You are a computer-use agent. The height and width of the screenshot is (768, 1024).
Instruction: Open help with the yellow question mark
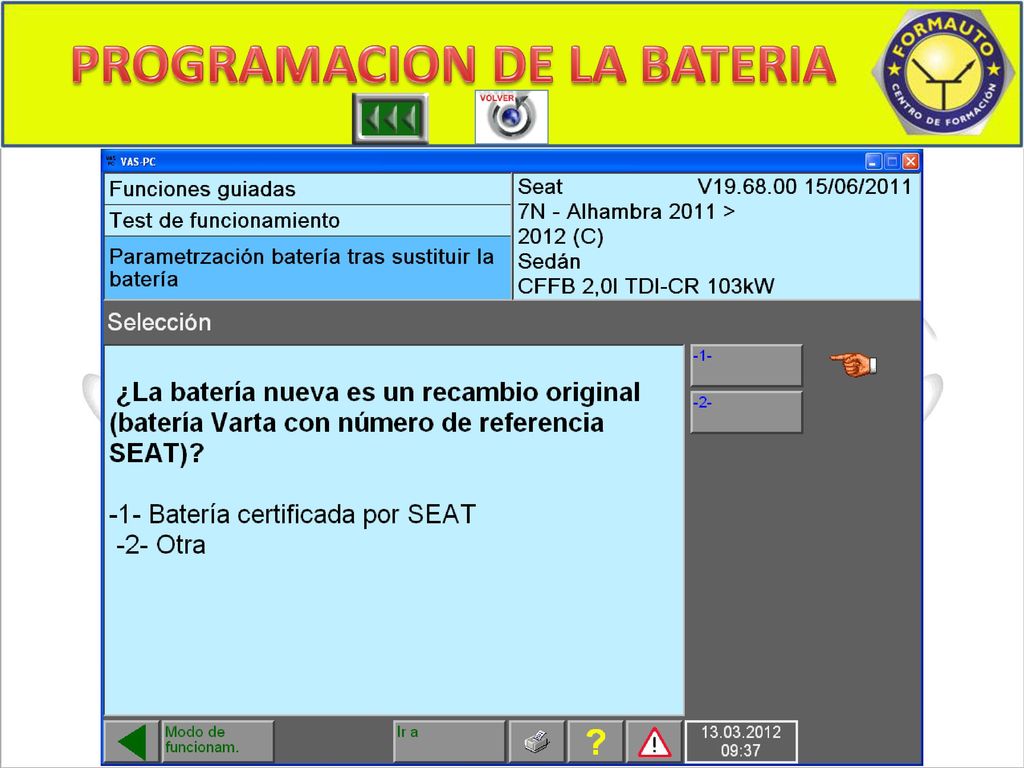point(596,741)
